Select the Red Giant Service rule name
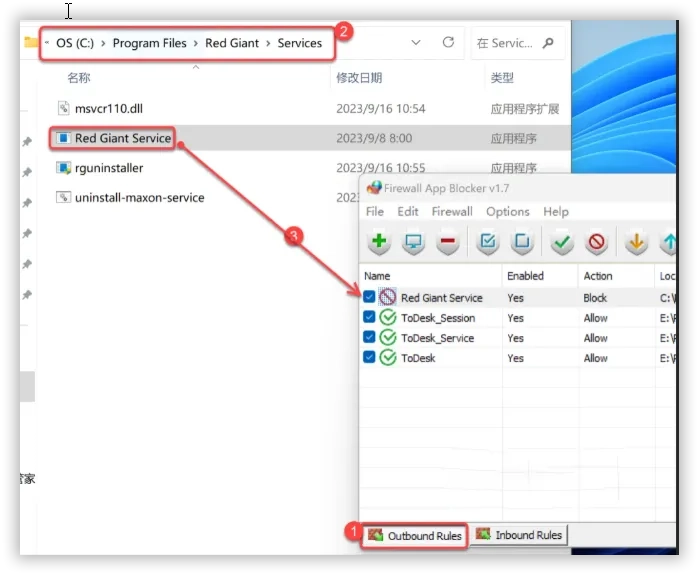The width and height of the screenshot is (699, 575). pos(441,298)
